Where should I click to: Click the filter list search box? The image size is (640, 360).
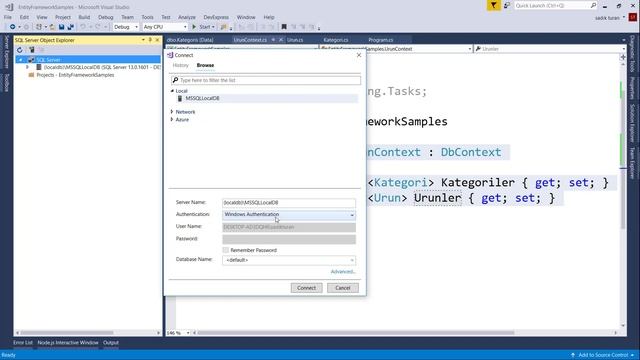click(x=266, y=80)
